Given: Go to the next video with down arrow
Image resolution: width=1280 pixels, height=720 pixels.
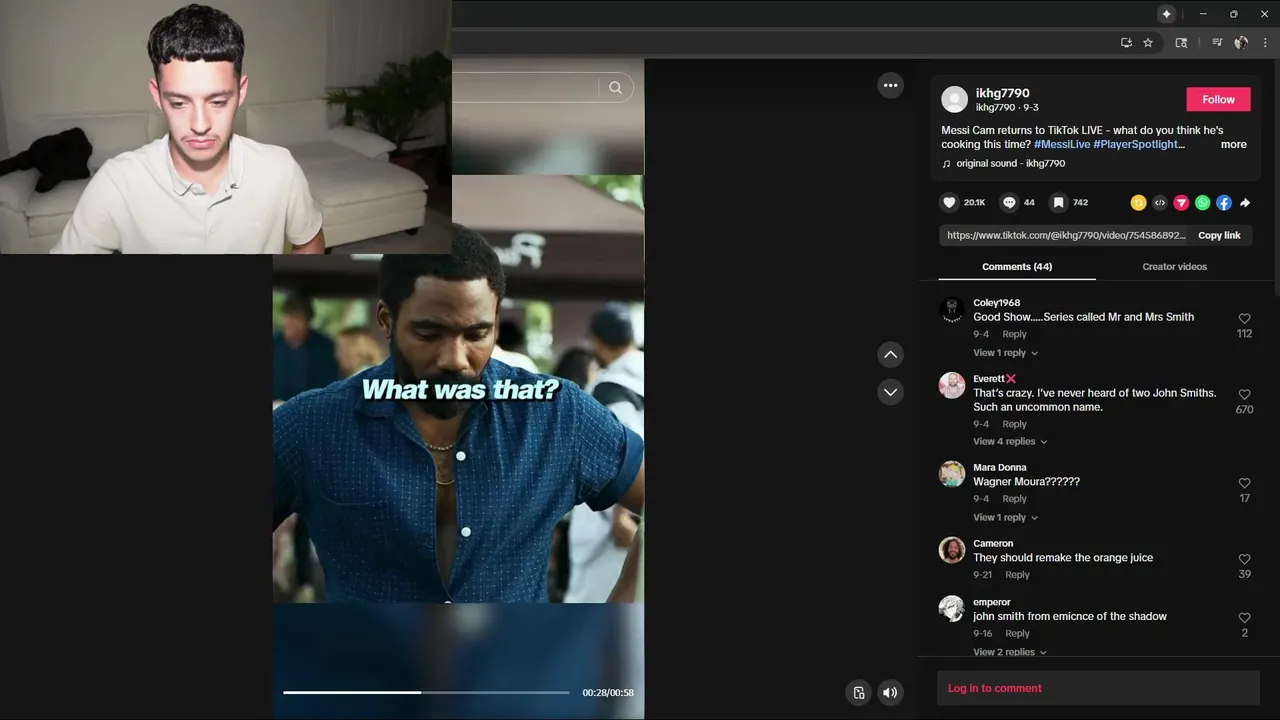Looking at the screenshot, I should (x=890, y=392).
